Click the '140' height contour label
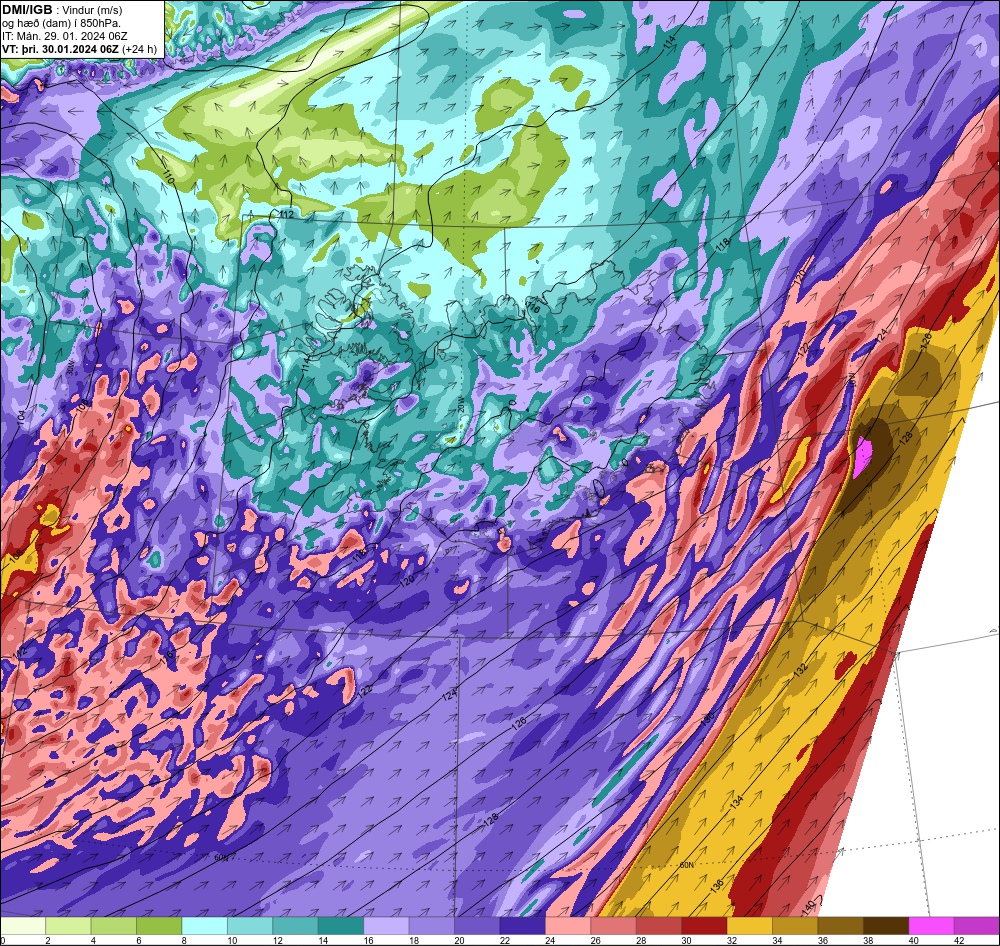The image size is (1000, 946). tap(807, 907)
